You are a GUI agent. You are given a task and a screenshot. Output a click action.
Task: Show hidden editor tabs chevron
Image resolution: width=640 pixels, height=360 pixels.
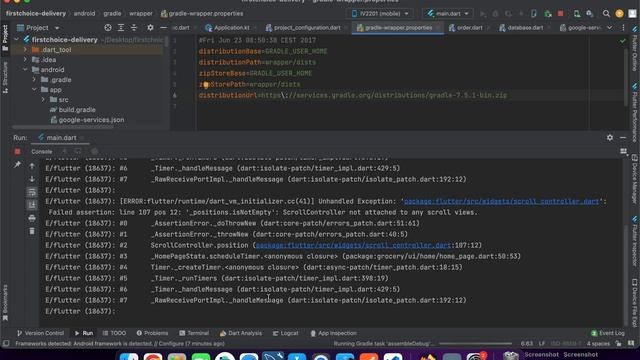(609, 28)
